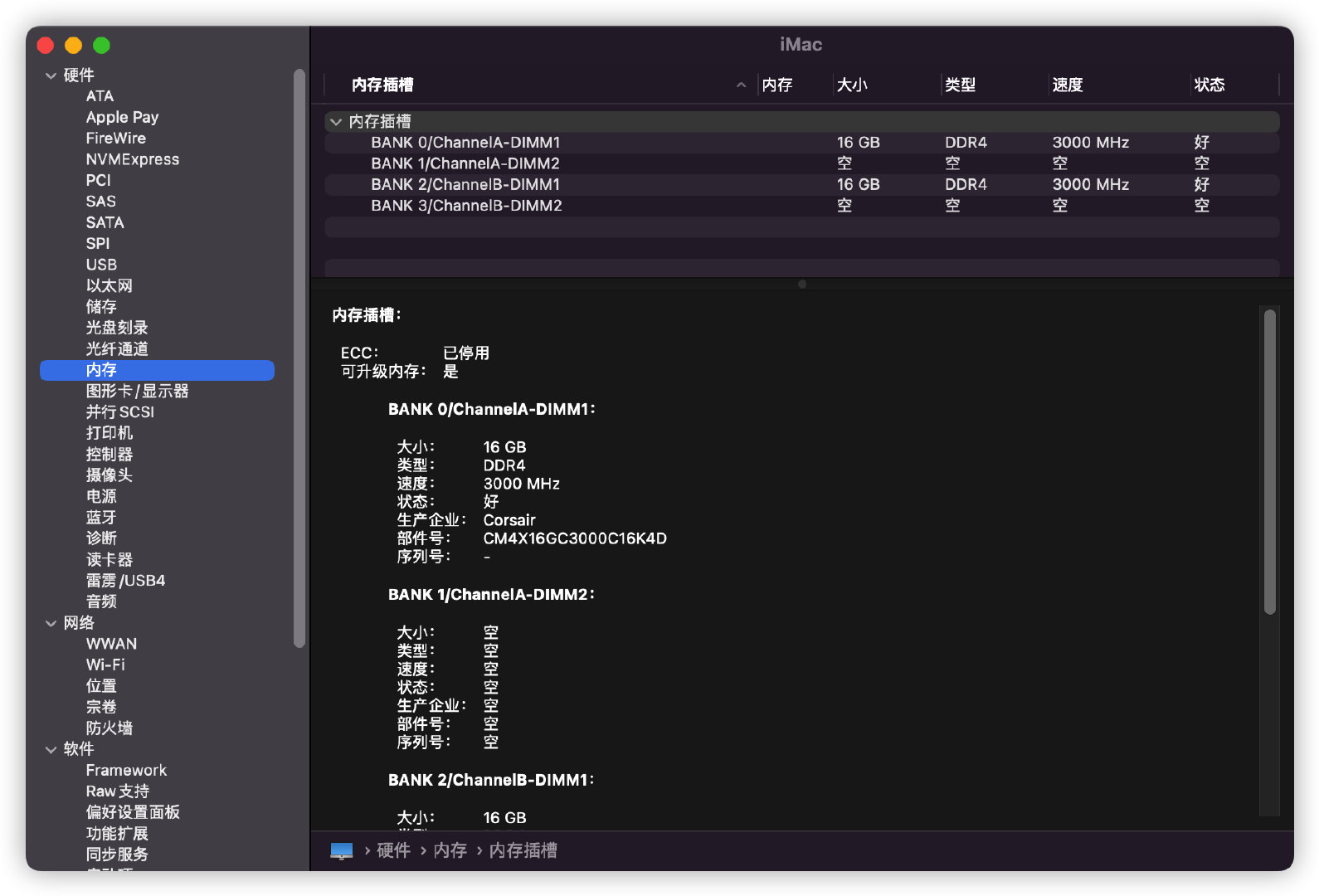This screenshot has width=1319, height=896.
Task: Select the BANK 1/ChannelA-DIMM2 row
Action: pos(801,163)
